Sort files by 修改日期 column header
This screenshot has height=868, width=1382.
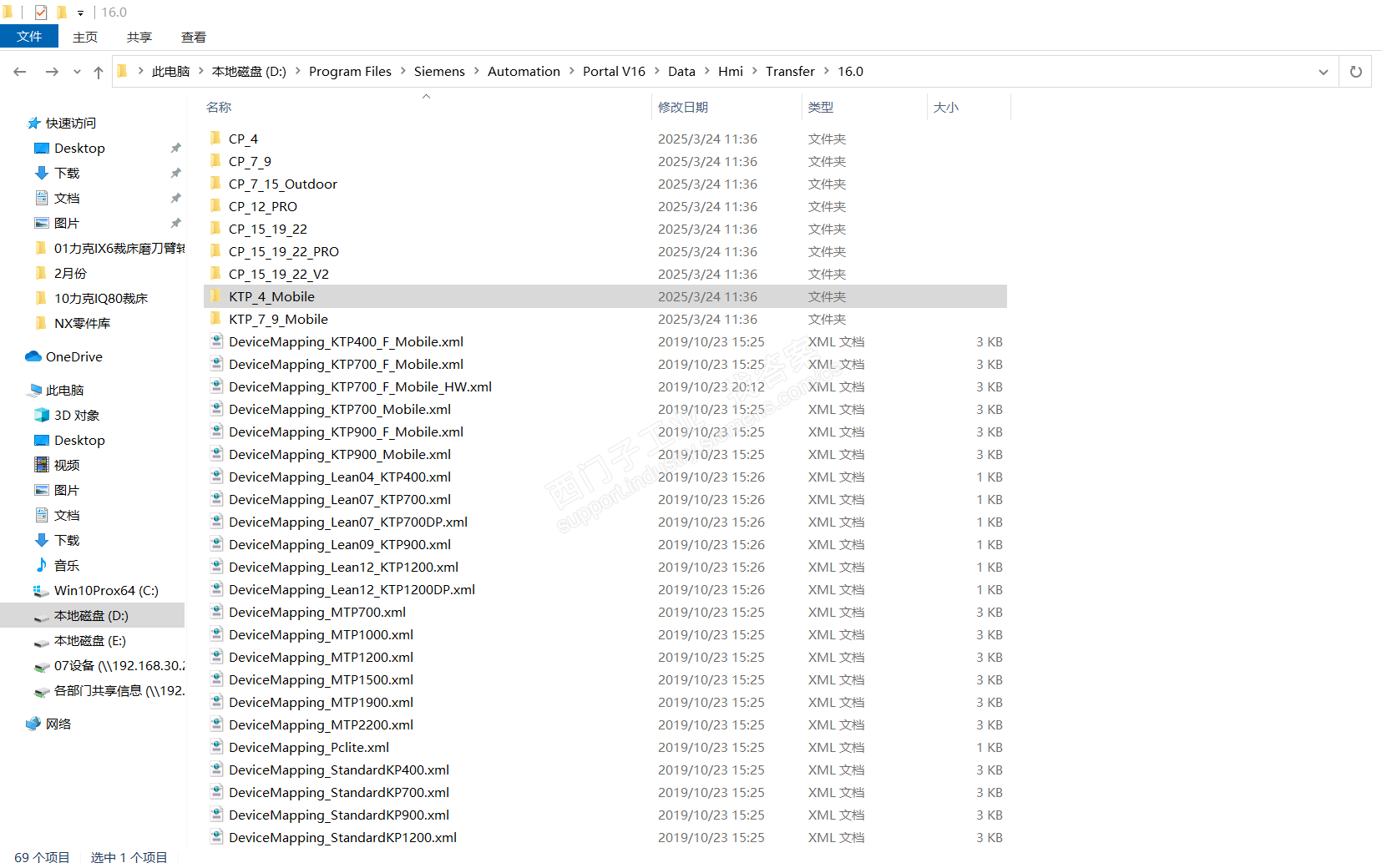click(683, 107)
